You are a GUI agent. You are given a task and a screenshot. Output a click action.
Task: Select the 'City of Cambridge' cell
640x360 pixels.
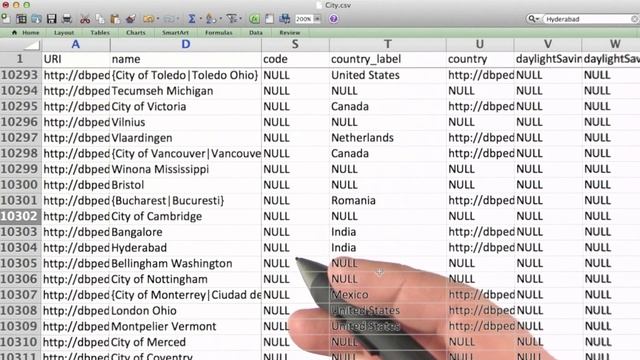click(186, 216)
